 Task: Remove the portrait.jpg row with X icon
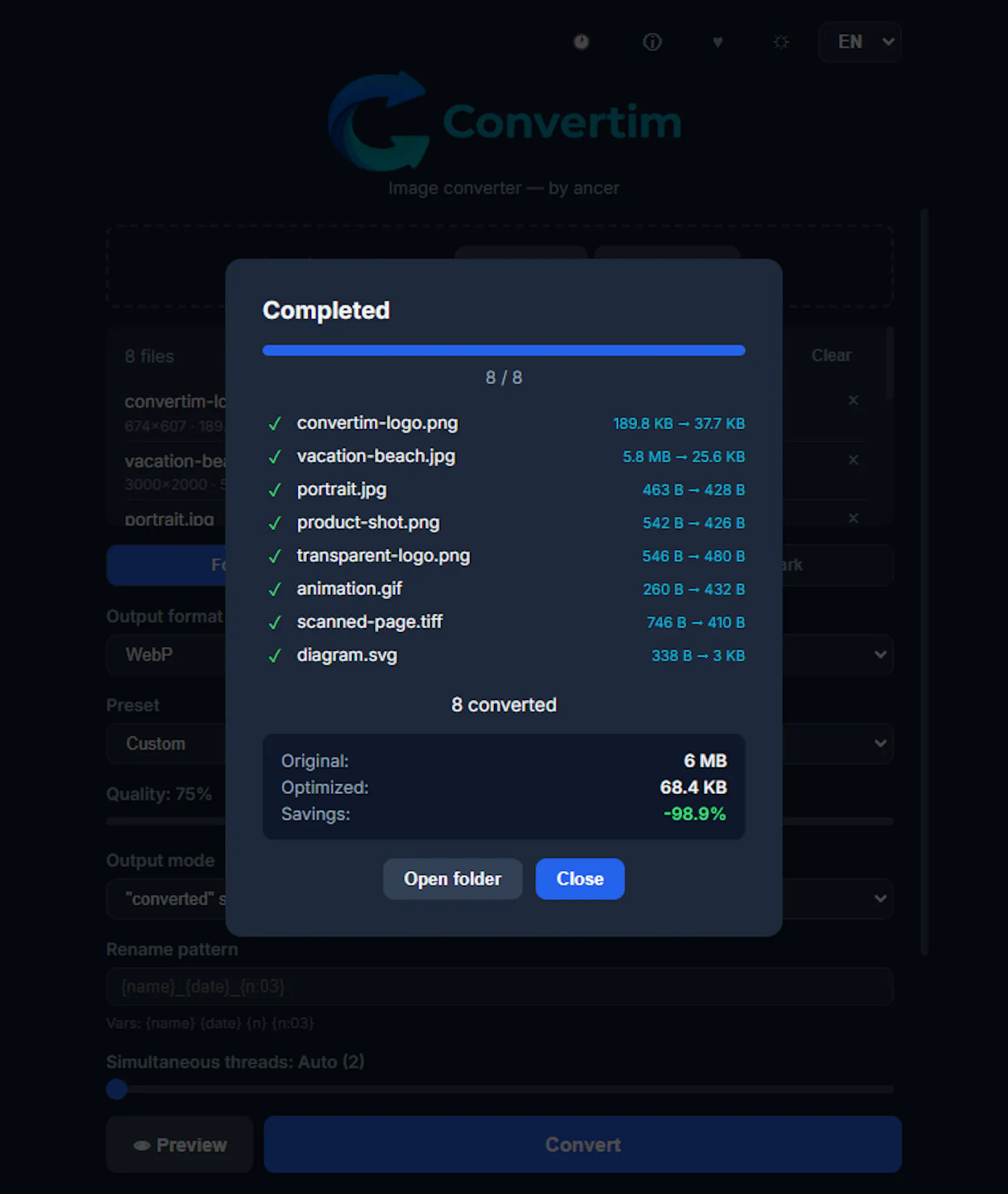[x=853, y=518]
